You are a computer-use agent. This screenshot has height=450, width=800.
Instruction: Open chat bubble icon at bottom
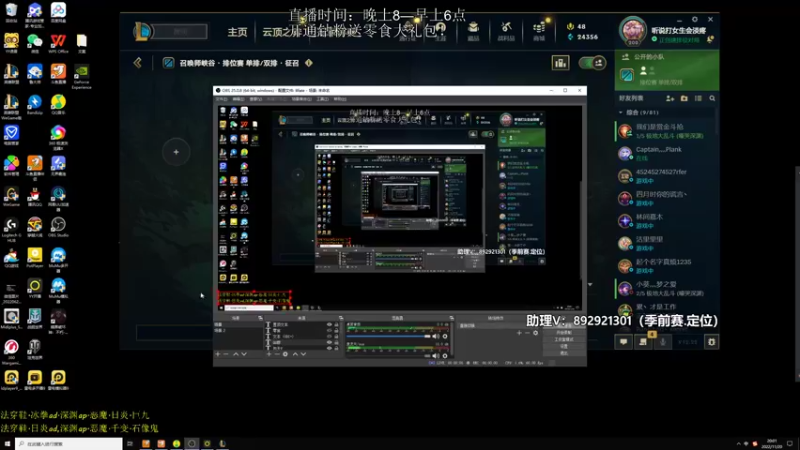623,342
